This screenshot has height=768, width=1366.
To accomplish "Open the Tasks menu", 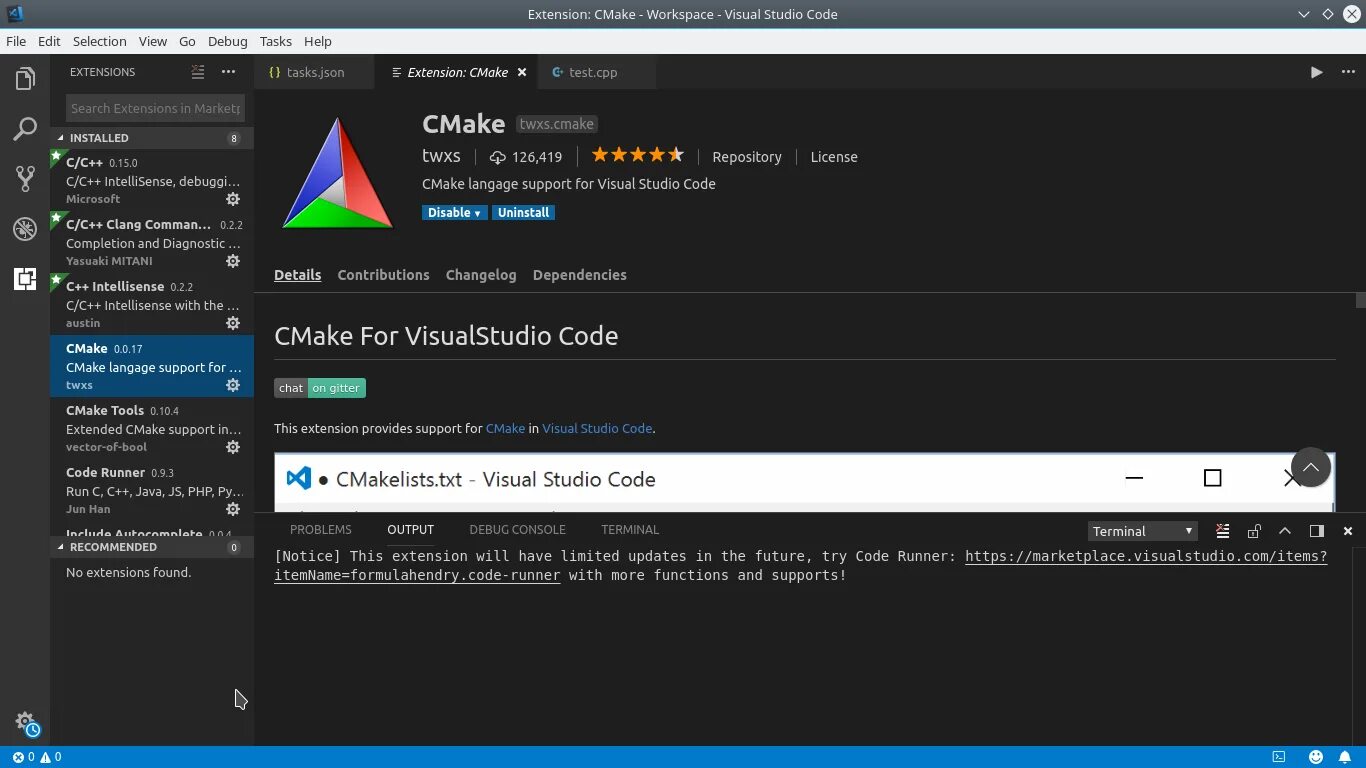I will [275, 41].
